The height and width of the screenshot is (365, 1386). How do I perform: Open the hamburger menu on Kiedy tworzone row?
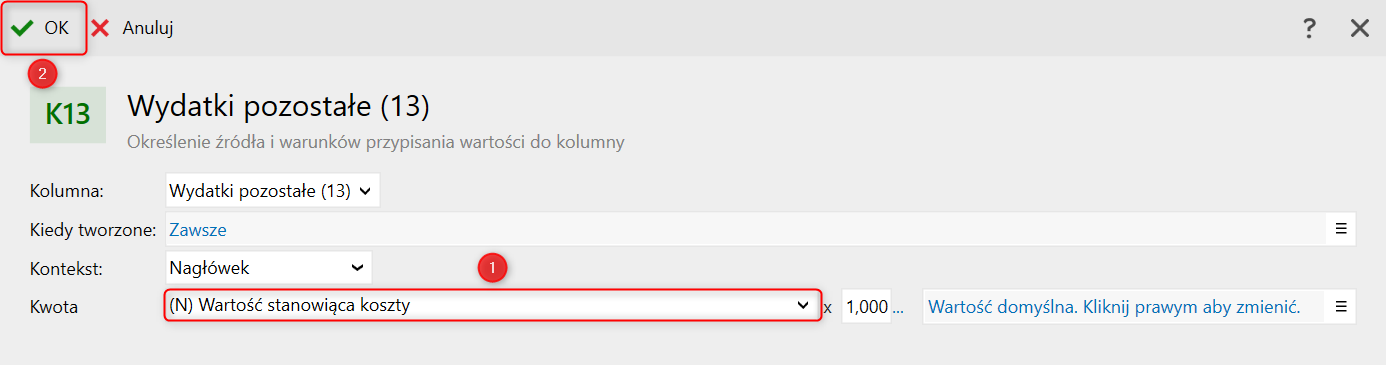coord(1341,229)
